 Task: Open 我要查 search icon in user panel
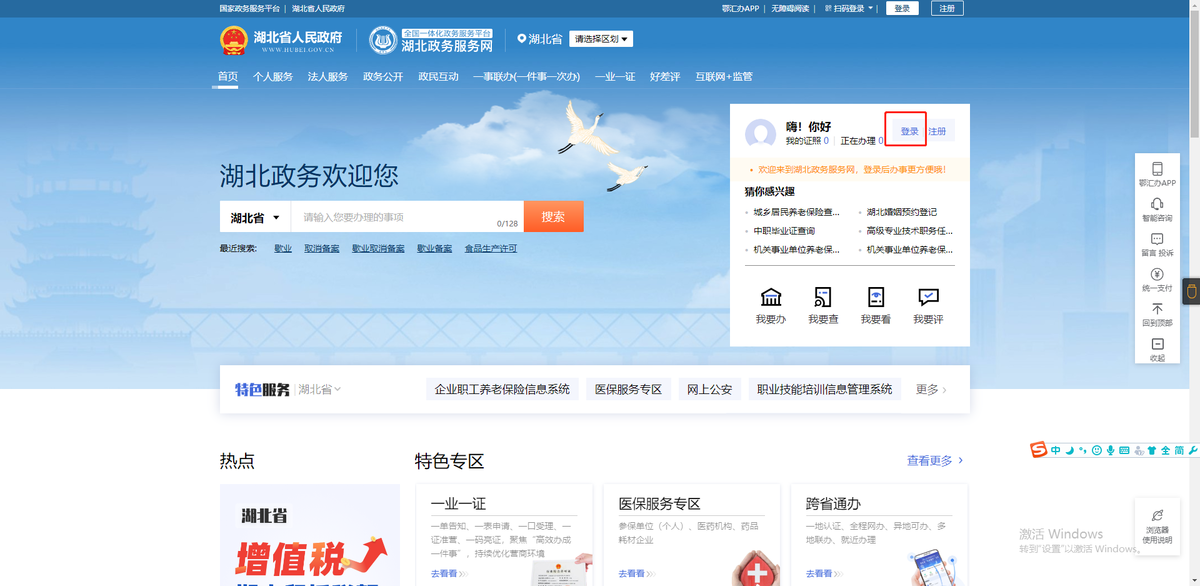pos(823,297)
